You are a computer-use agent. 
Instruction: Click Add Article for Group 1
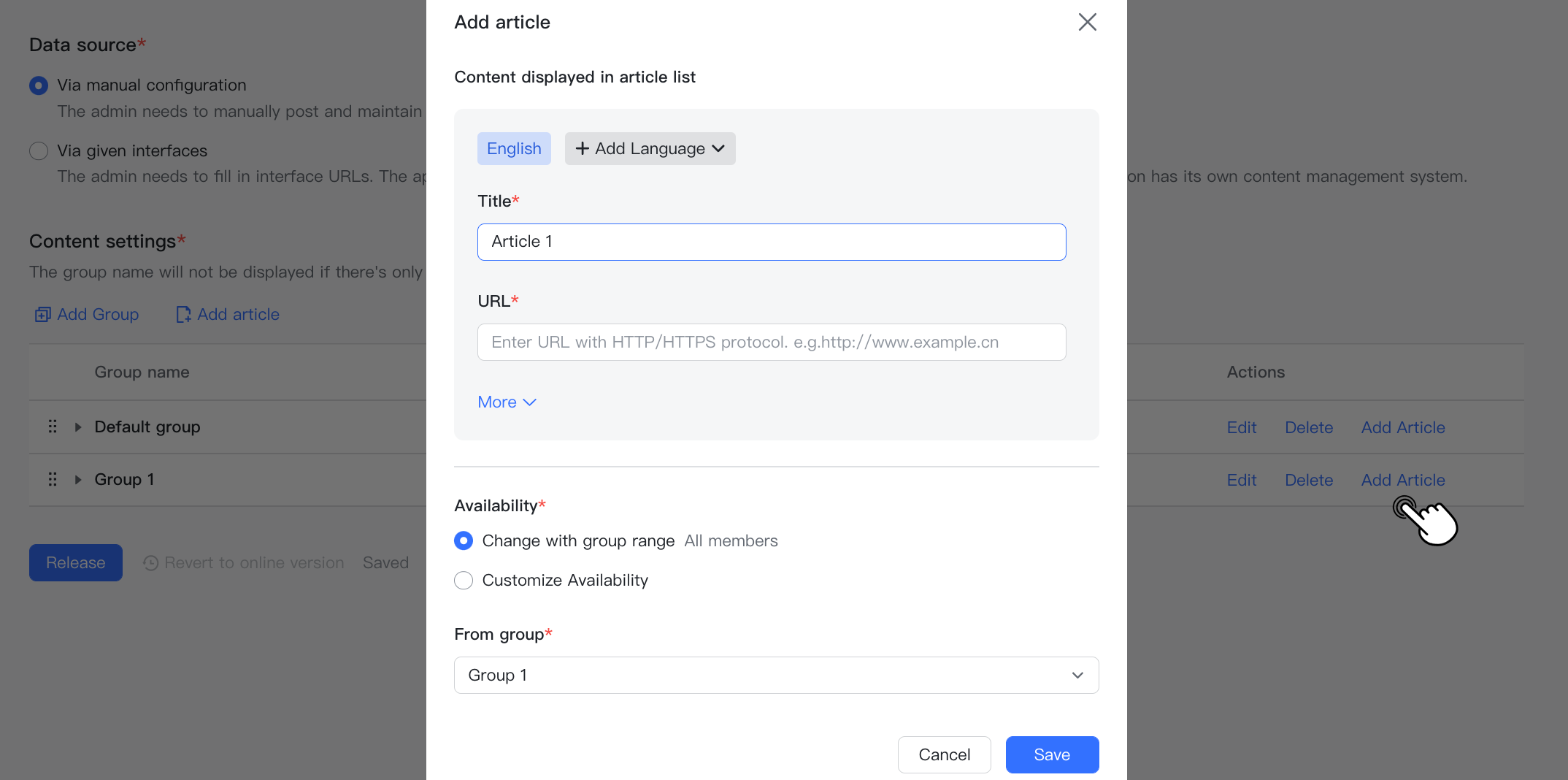tap(1402, 480)
